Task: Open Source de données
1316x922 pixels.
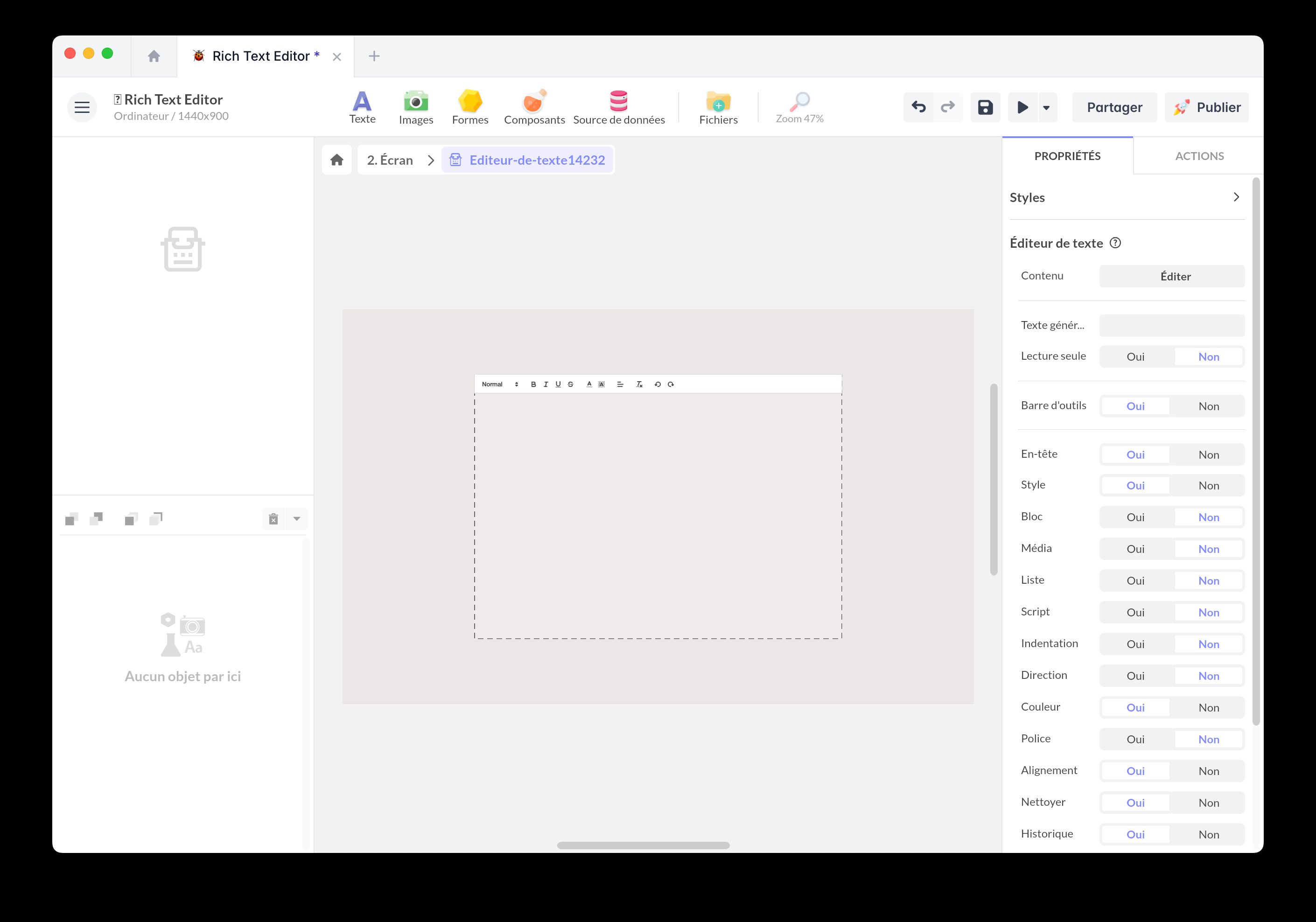Action: [619, 106]
